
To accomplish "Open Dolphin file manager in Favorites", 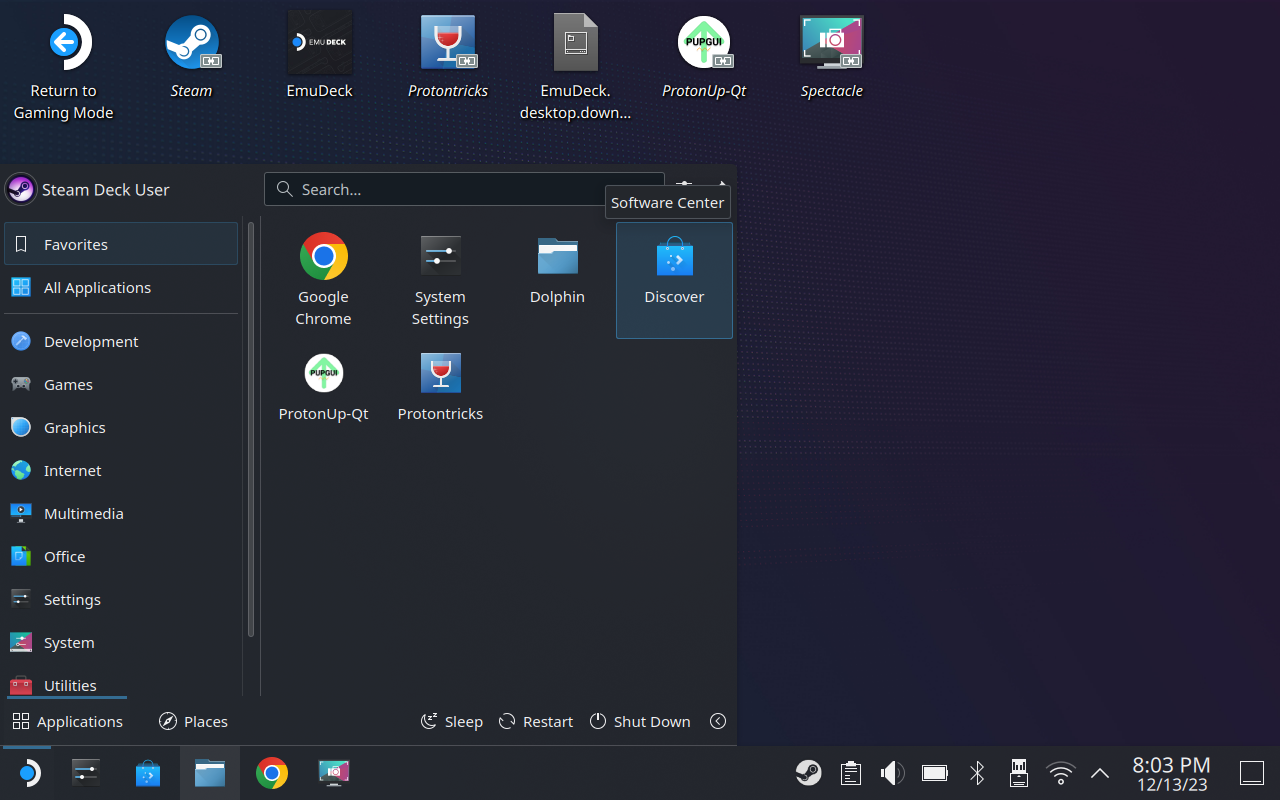I will (x=557, y=280).
